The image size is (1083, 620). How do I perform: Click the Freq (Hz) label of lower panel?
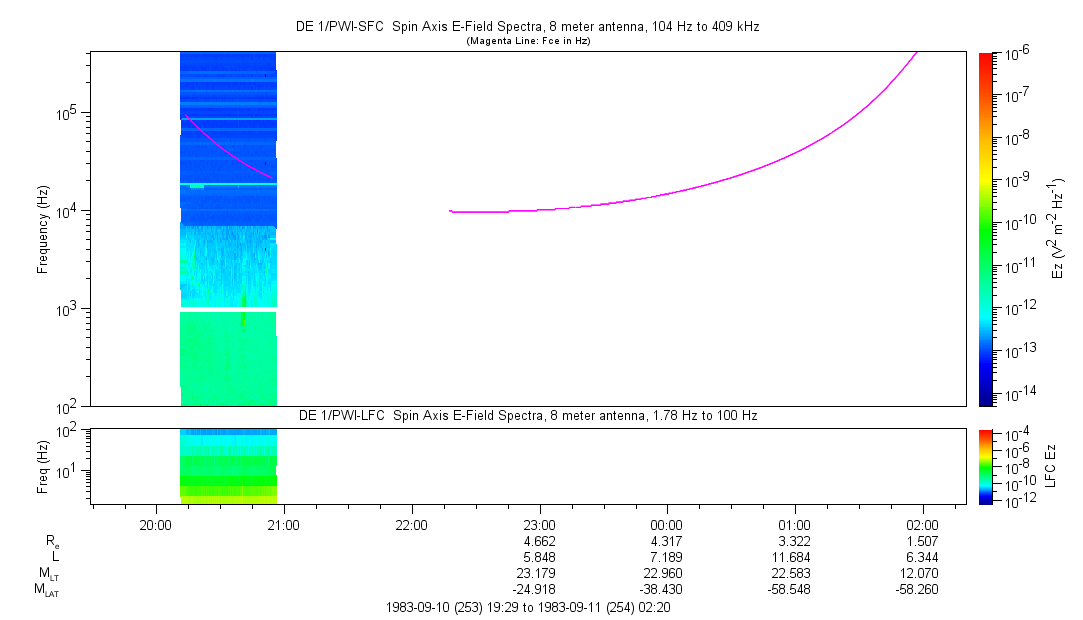click(x=44, y=466)
